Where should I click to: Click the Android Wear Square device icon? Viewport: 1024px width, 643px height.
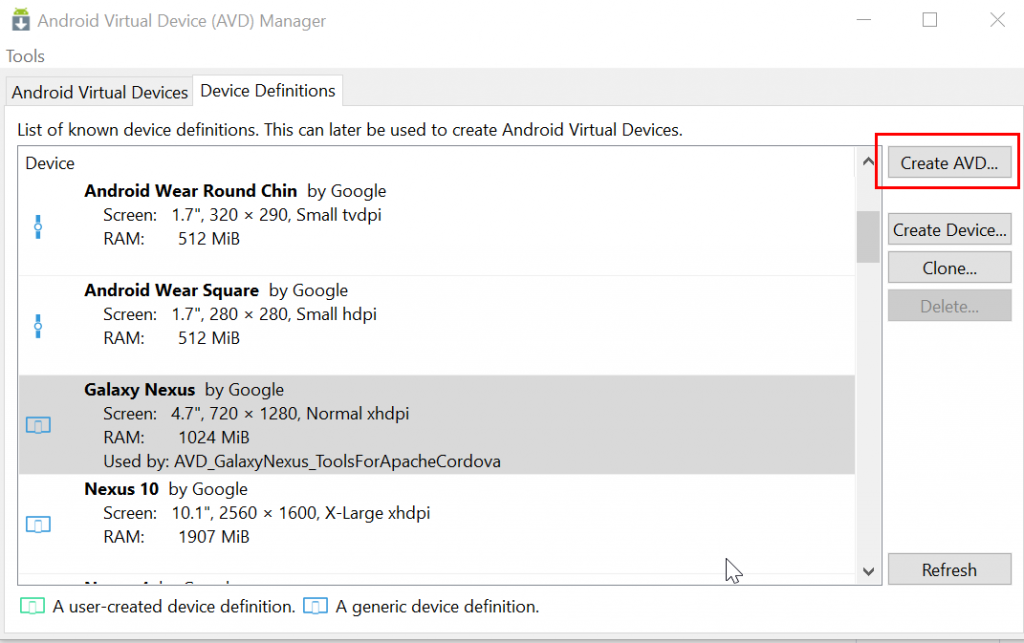pos(38,326)
